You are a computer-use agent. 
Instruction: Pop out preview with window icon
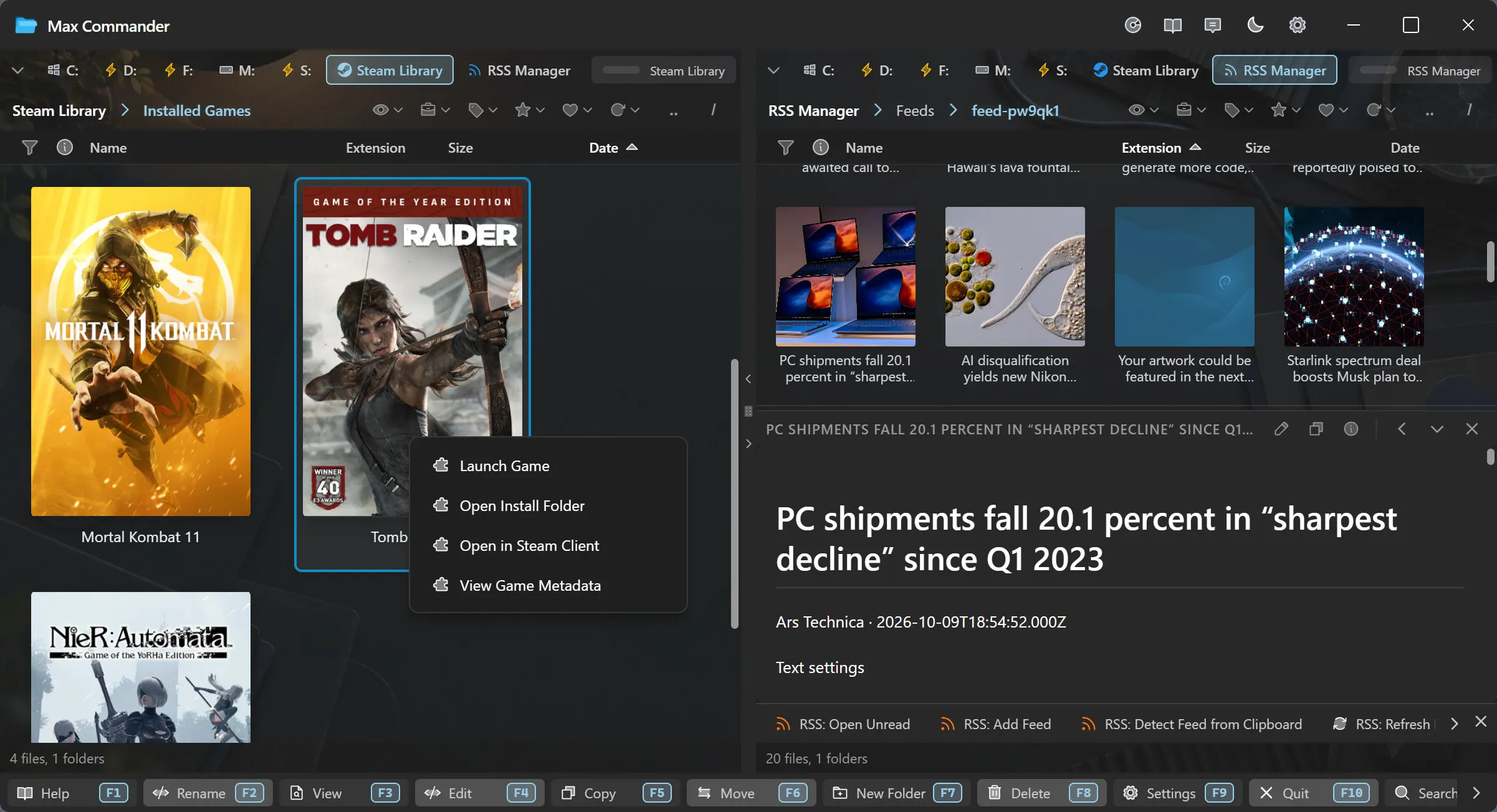point(1316,429)
